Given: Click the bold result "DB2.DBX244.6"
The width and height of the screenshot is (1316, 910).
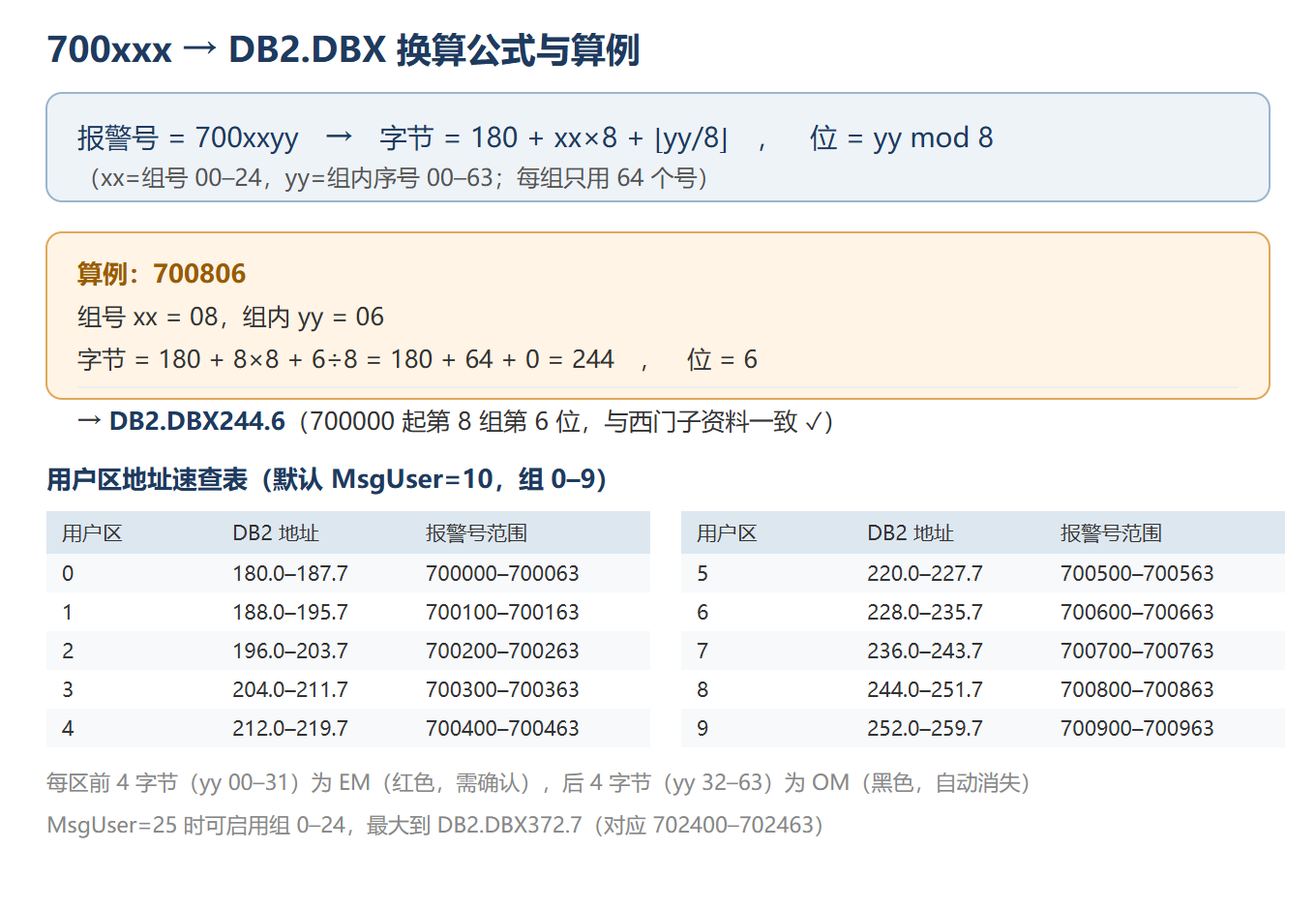Looking at the screenshot, I should [x=197, y=421].
